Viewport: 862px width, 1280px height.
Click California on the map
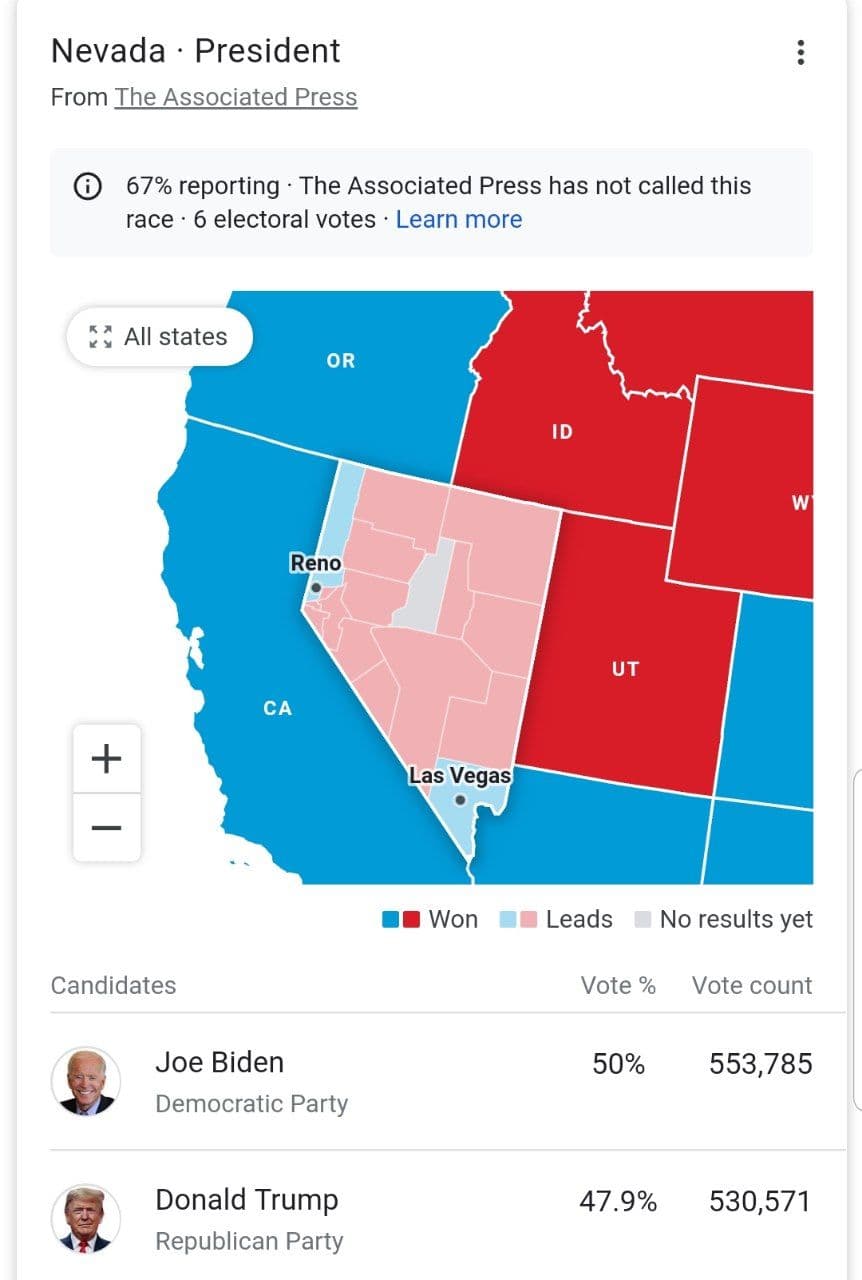click(x=277, y=708)
